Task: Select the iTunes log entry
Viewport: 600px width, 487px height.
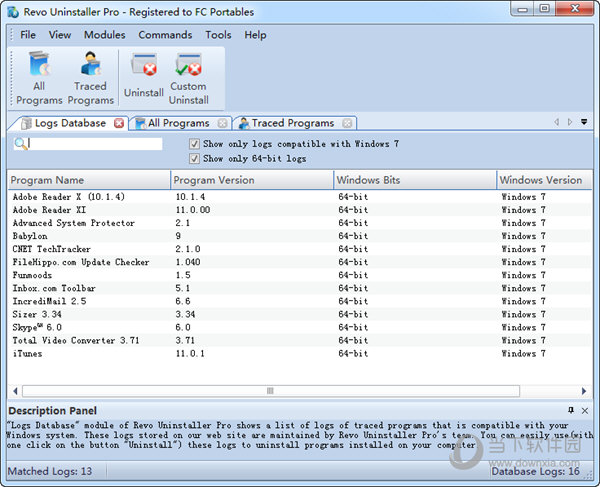Action: tap(300, 353)
